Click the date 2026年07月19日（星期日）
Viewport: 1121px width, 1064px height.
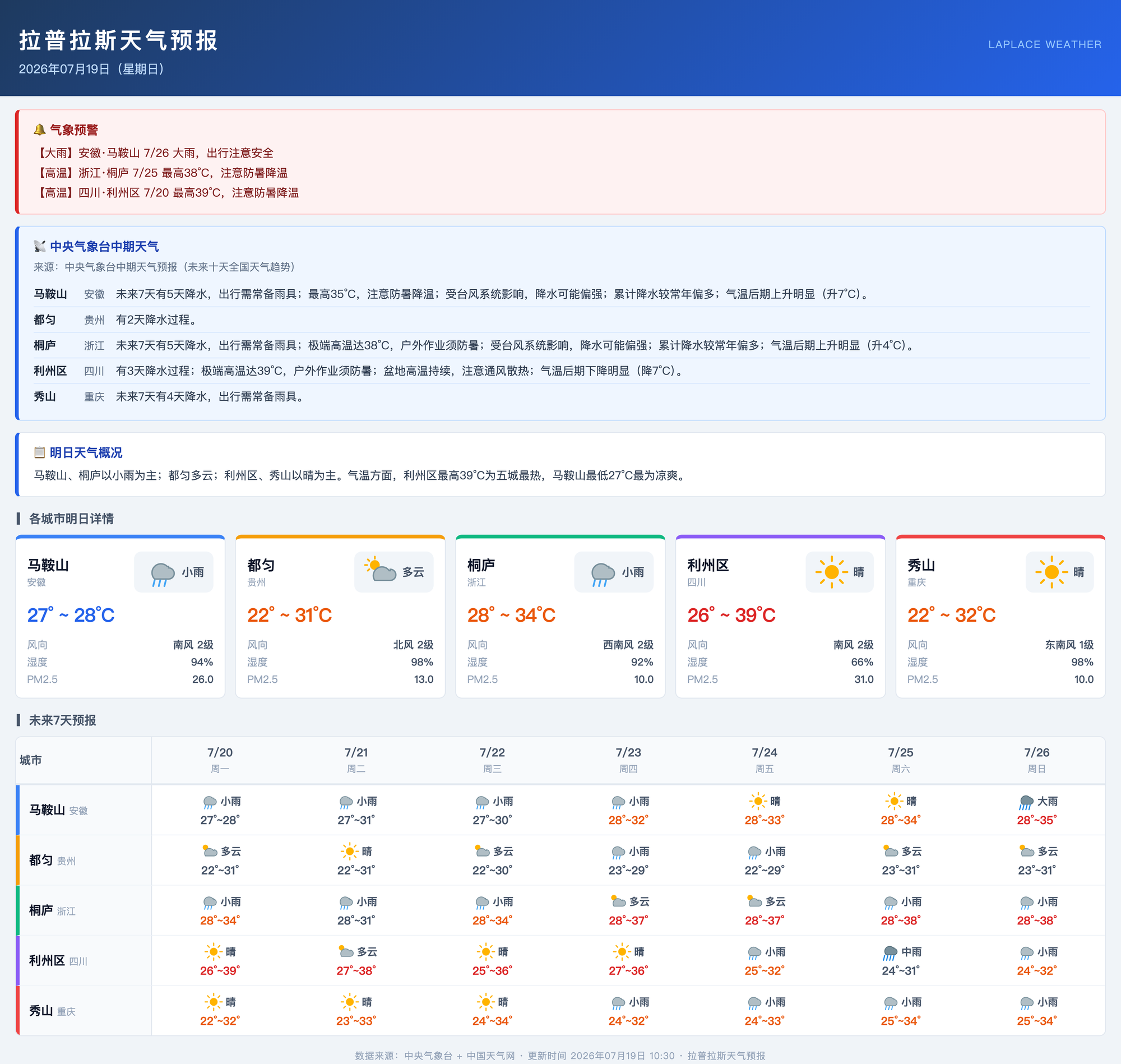94,69
